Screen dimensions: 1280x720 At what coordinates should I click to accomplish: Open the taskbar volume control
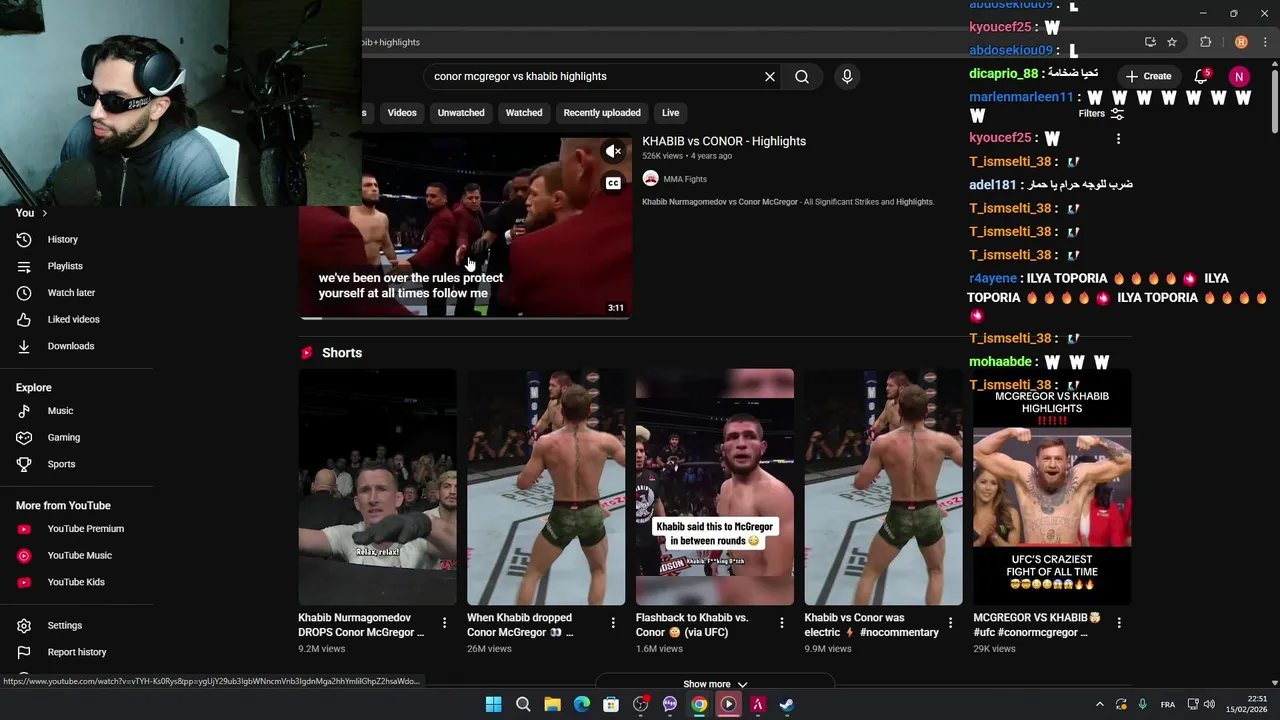(x=1209, y=705)
